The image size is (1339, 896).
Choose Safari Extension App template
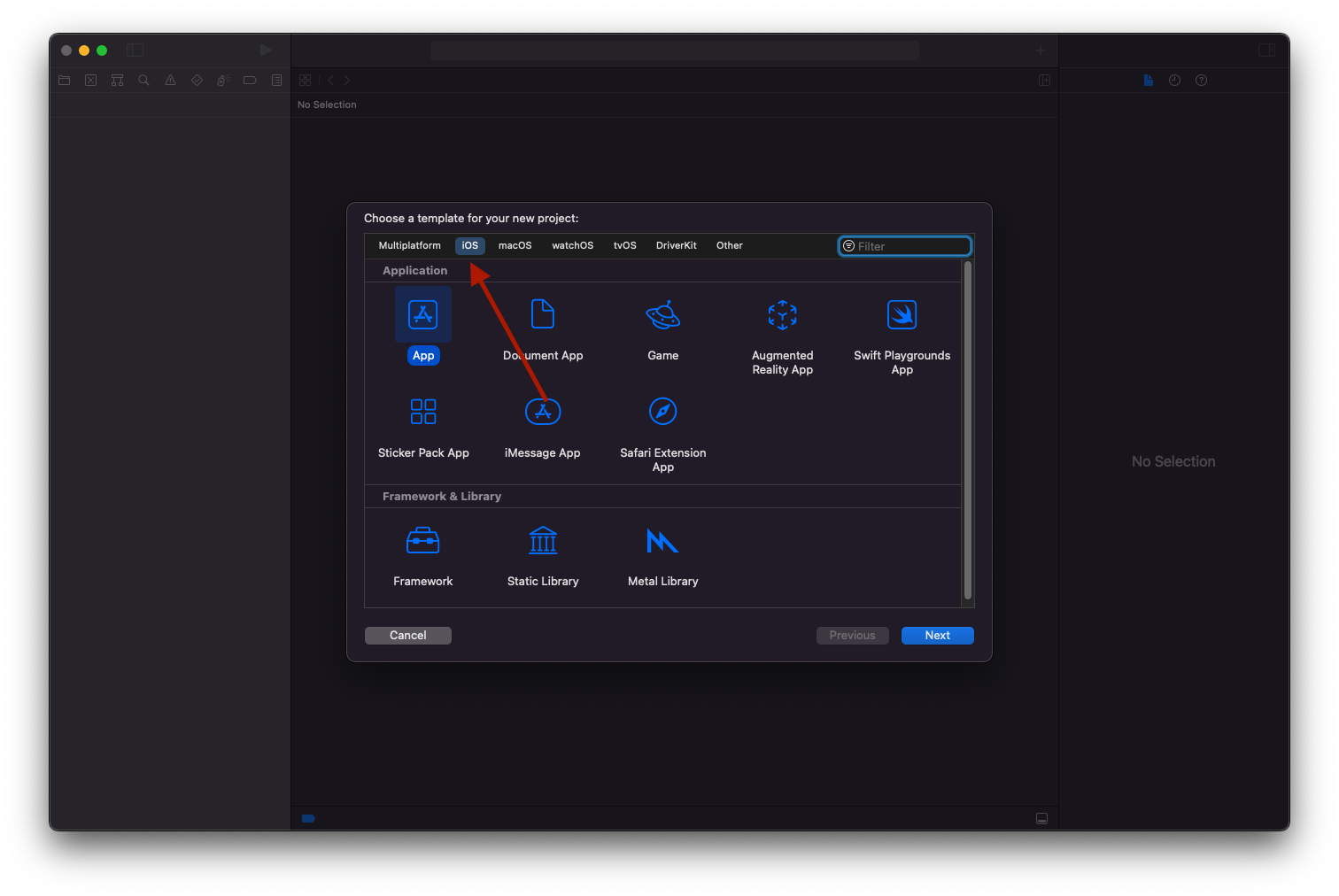[x=662, y=412]
